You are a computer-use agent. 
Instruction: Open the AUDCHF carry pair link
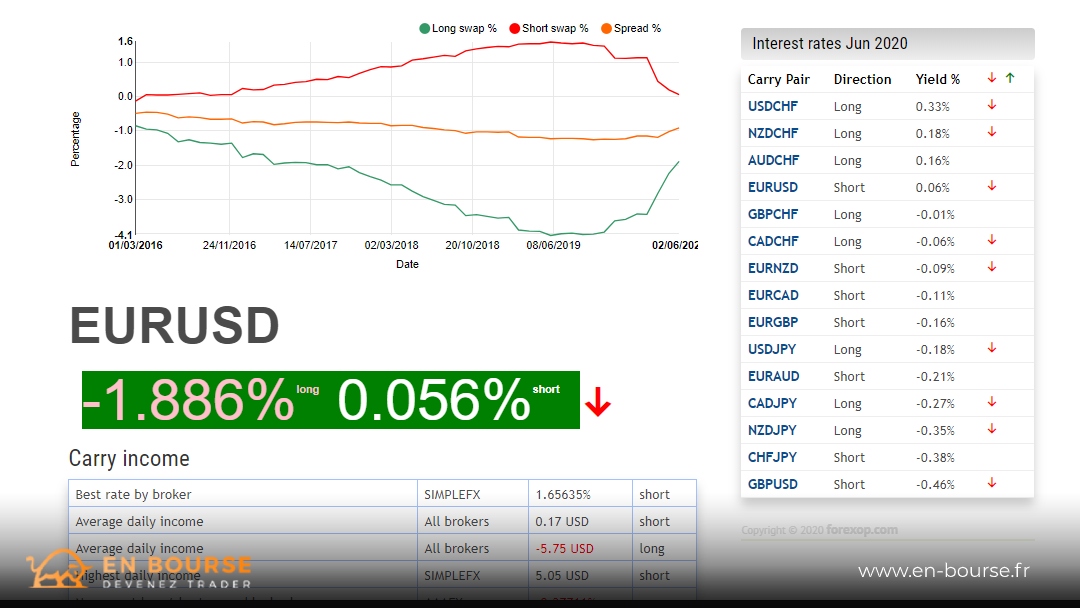773,160
